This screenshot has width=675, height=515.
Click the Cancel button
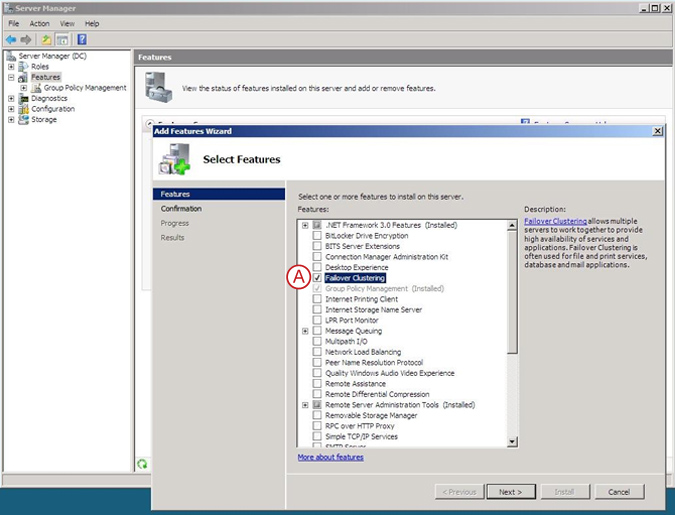click(x=619, y=492)
